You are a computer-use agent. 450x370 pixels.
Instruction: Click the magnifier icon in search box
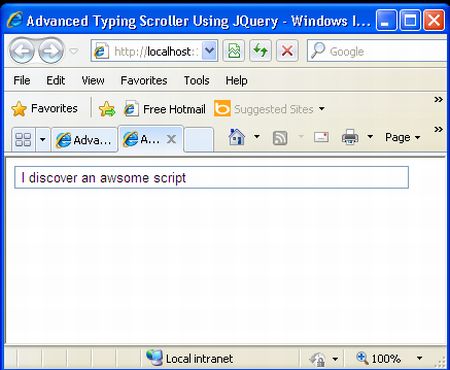[317, 51]
